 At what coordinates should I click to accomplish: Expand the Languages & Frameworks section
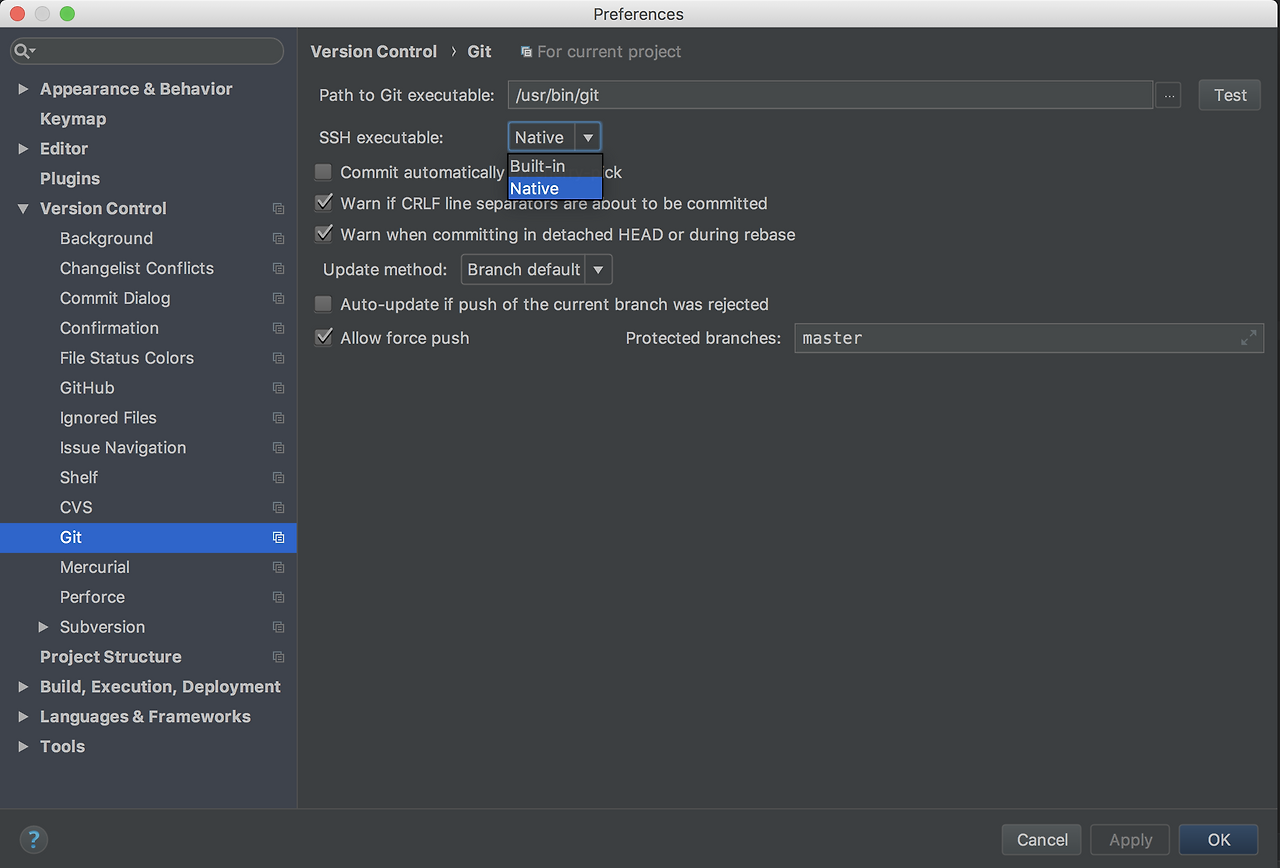23,717
